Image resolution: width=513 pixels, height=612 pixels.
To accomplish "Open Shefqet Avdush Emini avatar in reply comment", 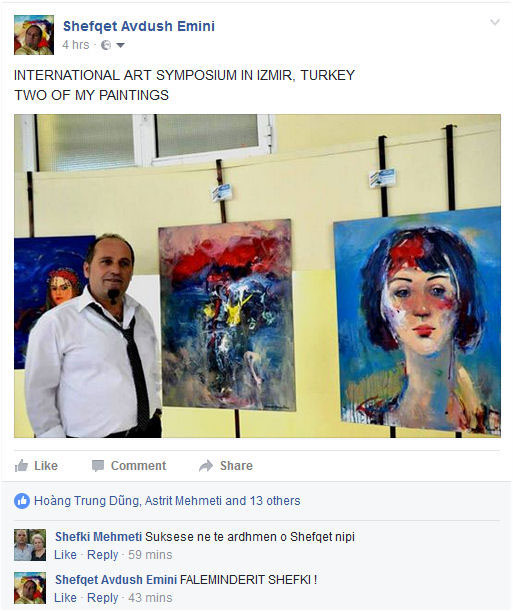I will pyautogui.click(x=30, y=588).
